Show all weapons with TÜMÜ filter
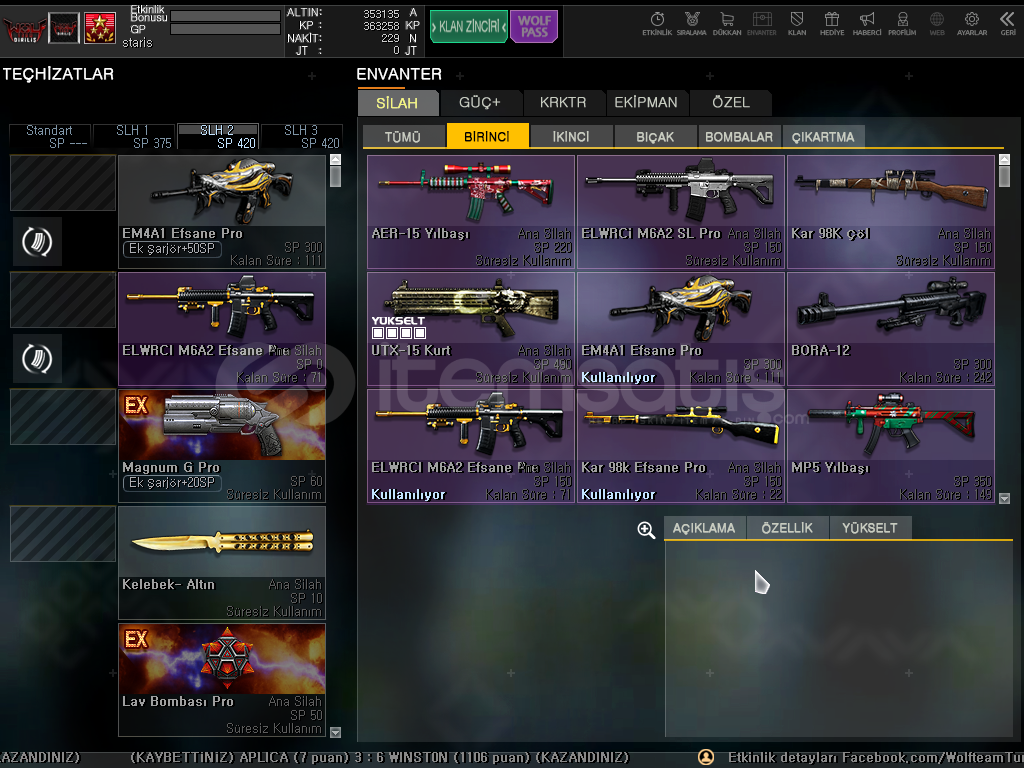1024x768 pixels. [x=403, y=136]
